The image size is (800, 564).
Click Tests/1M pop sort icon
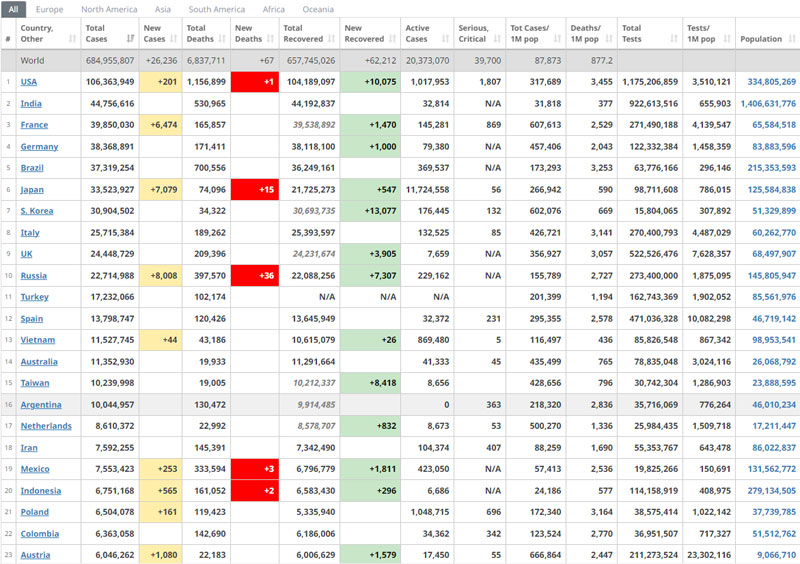(x=727, y=39)
